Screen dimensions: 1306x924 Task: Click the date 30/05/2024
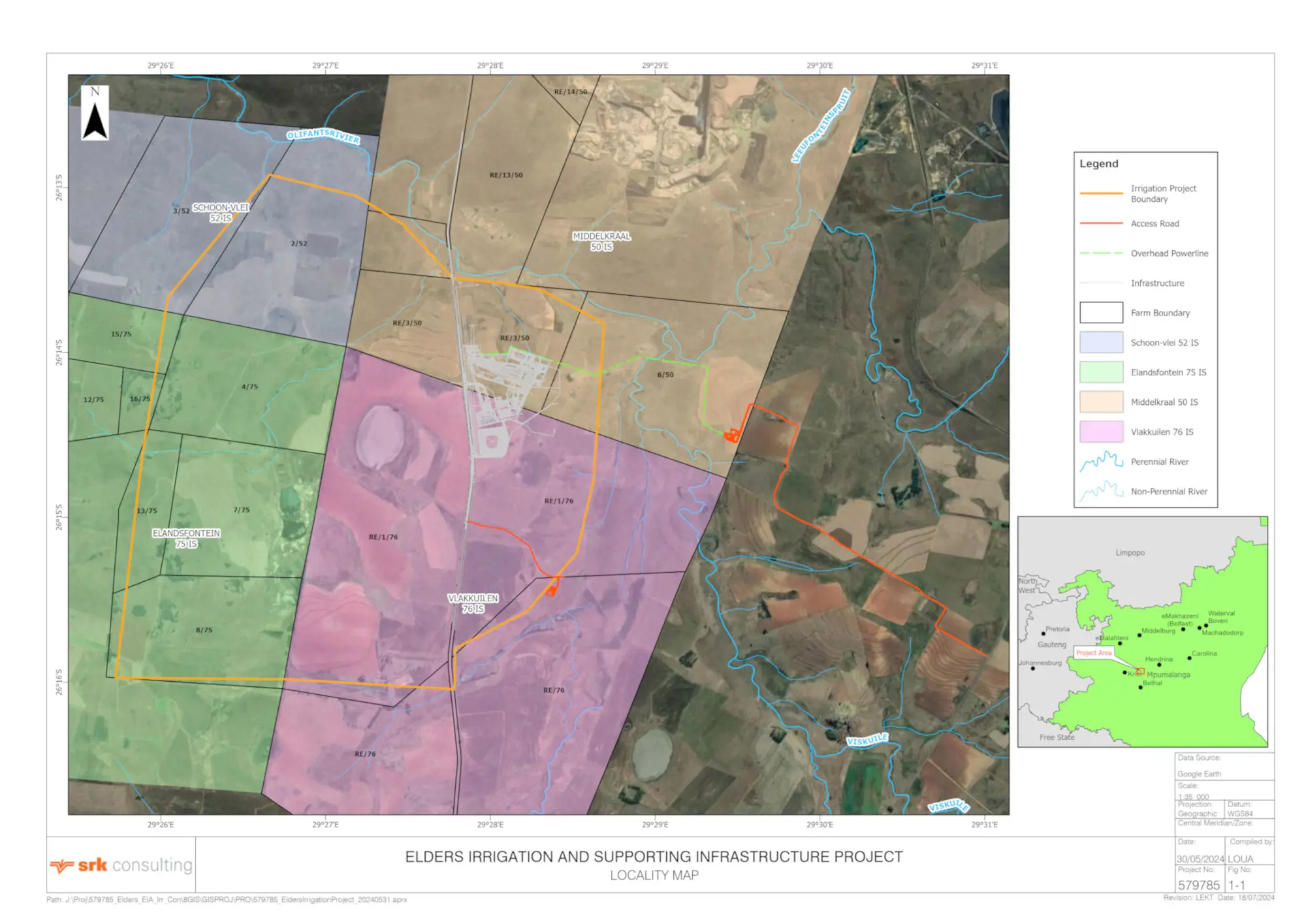[1200, 859]
